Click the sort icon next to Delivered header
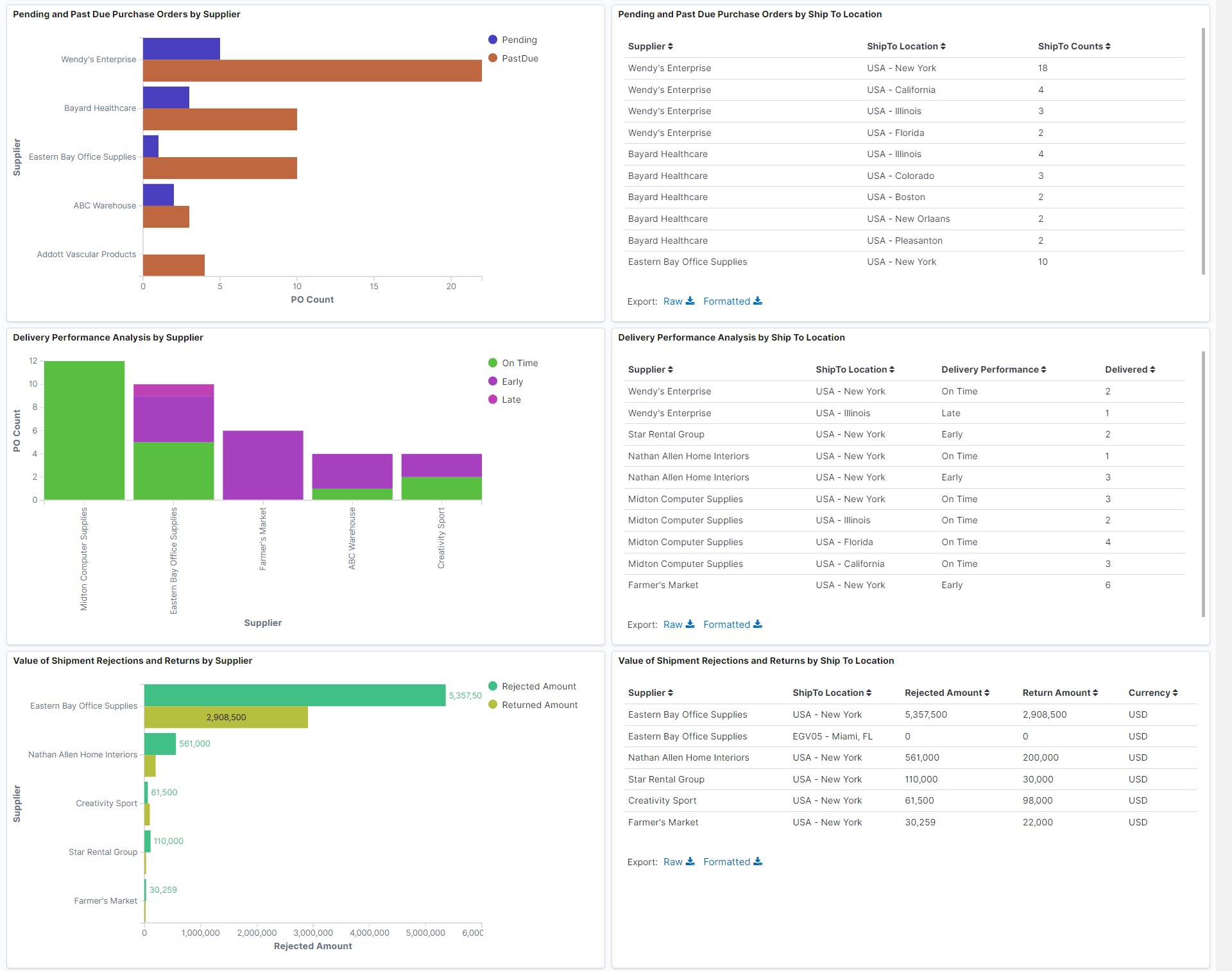Viewport: 1232px width, 971px height. coord(1153,369)
